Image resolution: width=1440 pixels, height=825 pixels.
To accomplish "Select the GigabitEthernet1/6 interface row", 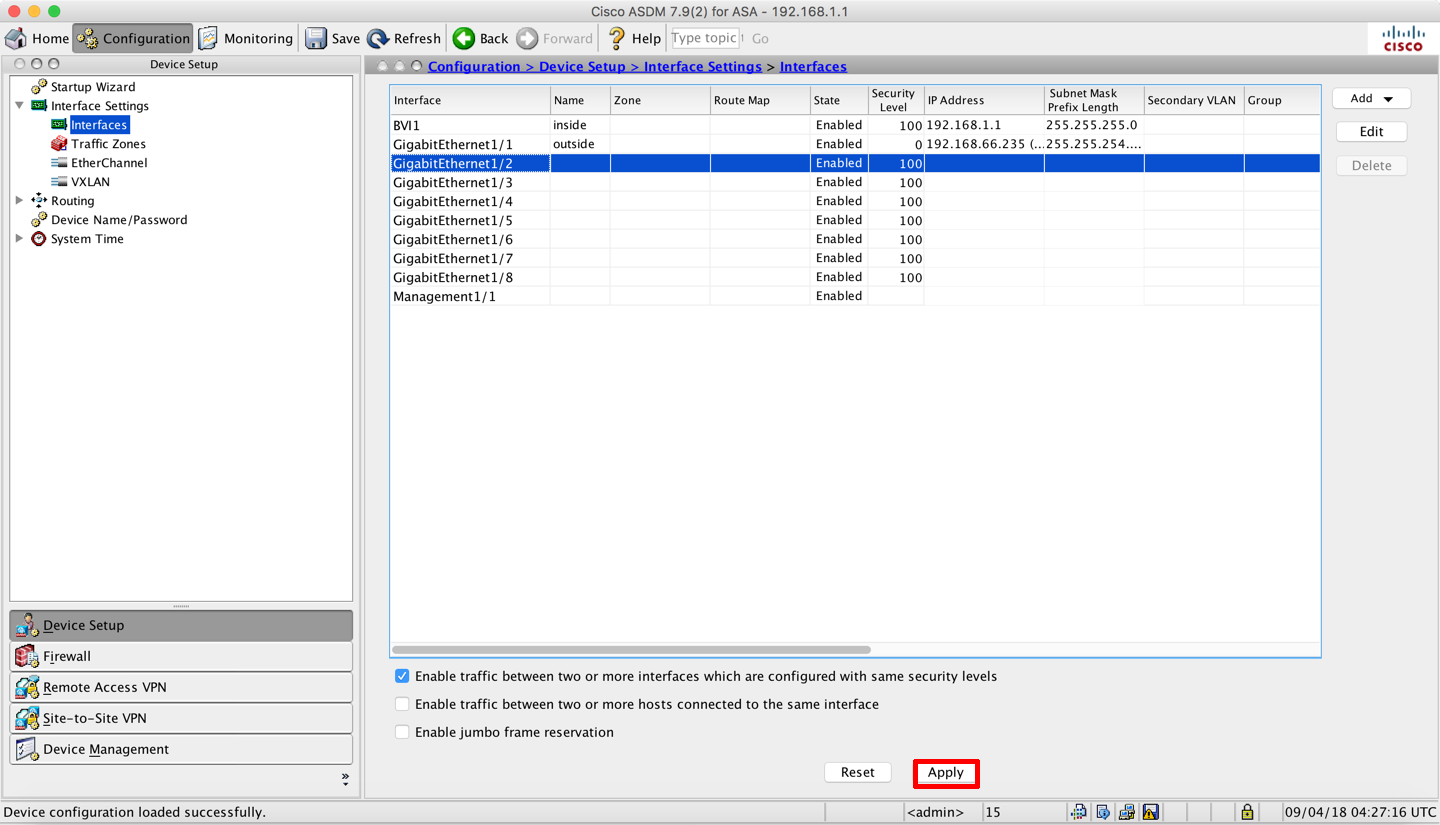I will 855,239.
